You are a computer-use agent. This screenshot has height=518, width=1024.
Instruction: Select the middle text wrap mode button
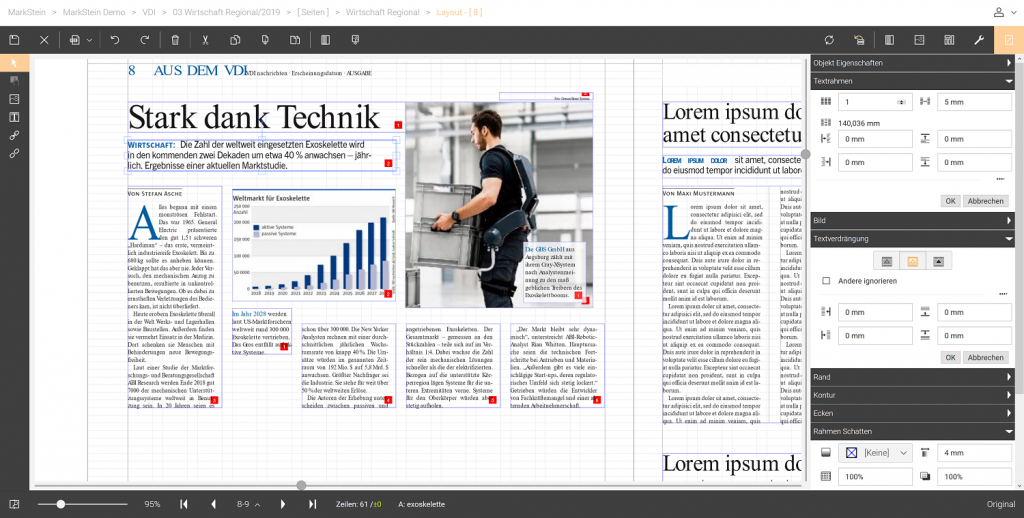(x=912, y=261)
